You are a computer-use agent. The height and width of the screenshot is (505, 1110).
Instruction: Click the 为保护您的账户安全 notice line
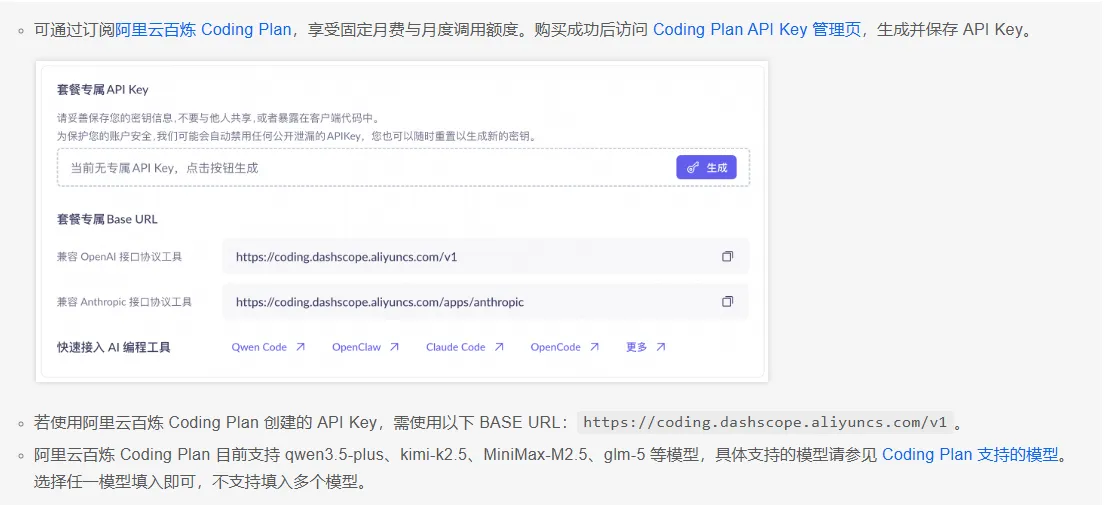(297, 136)
